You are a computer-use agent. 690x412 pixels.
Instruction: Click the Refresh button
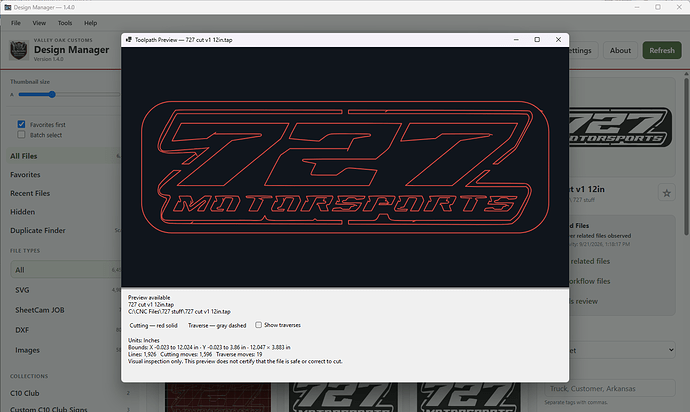click(x=662, y=51)
